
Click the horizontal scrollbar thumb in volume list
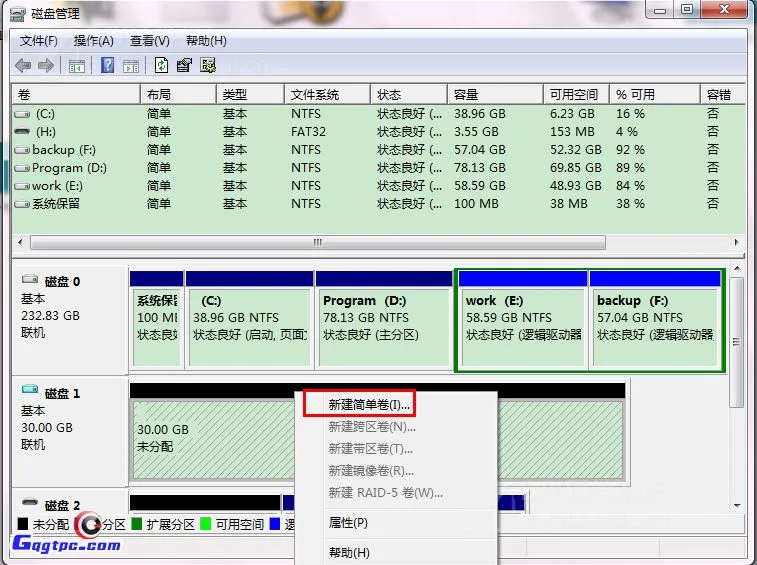coord(318,242)
